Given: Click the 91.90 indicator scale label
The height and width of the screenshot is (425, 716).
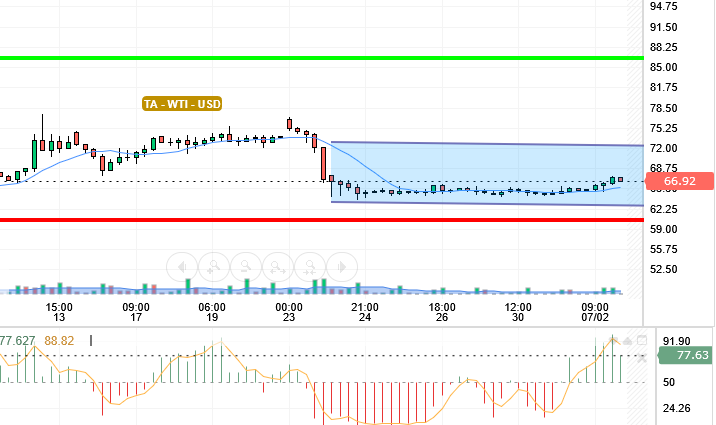Looking at the screenshot, I should [677, 341].
